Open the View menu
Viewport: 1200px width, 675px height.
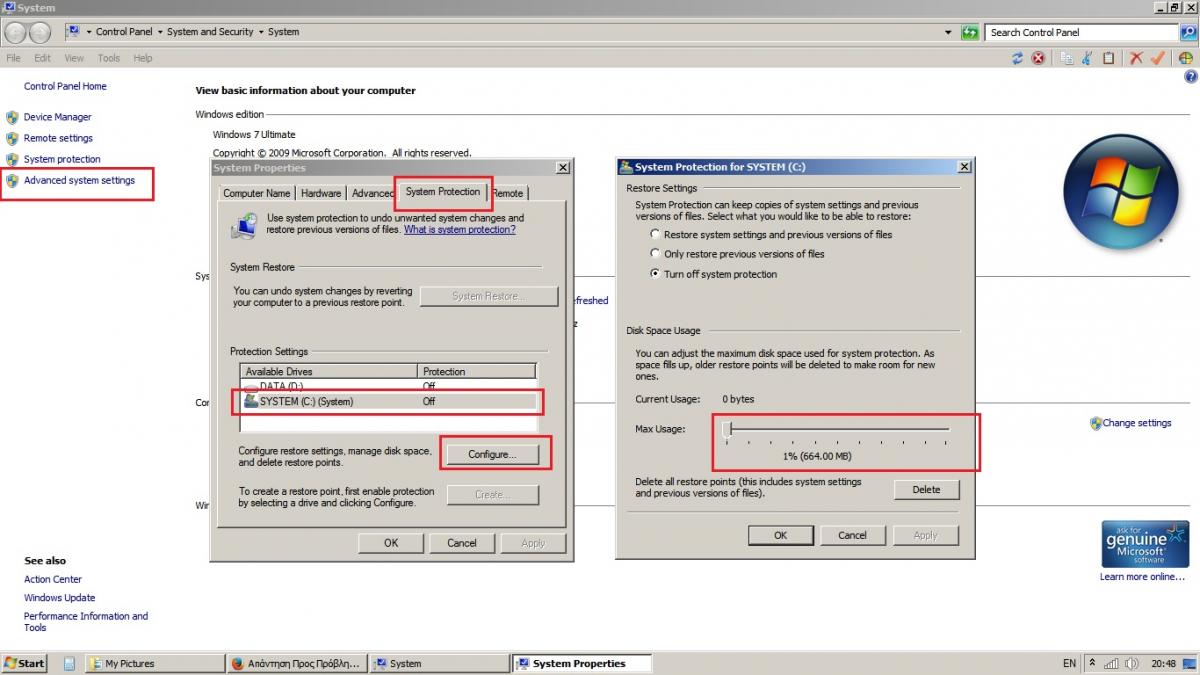[74, 58]
